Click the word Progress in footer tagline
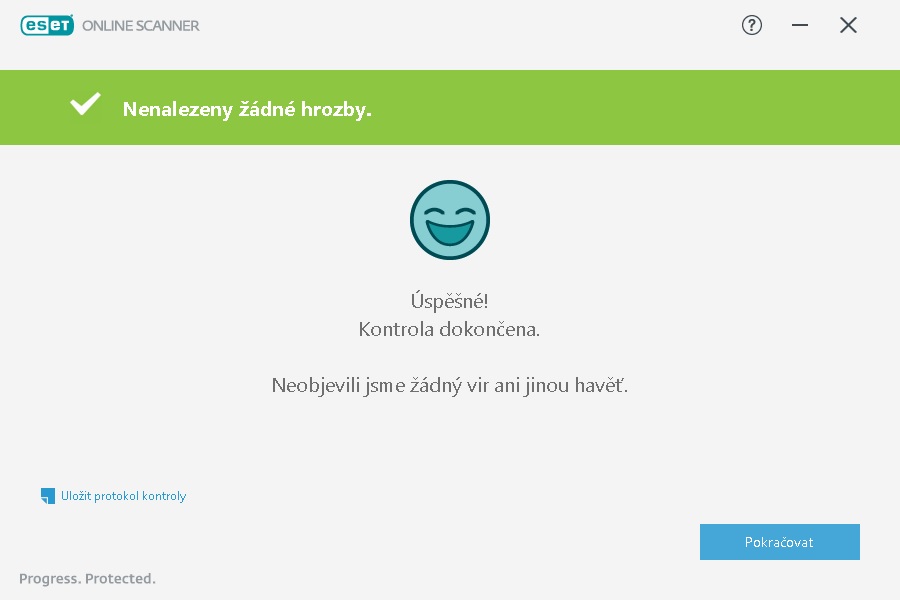The width and height of the screenshot is (900, 600). (x=50, y=579)
